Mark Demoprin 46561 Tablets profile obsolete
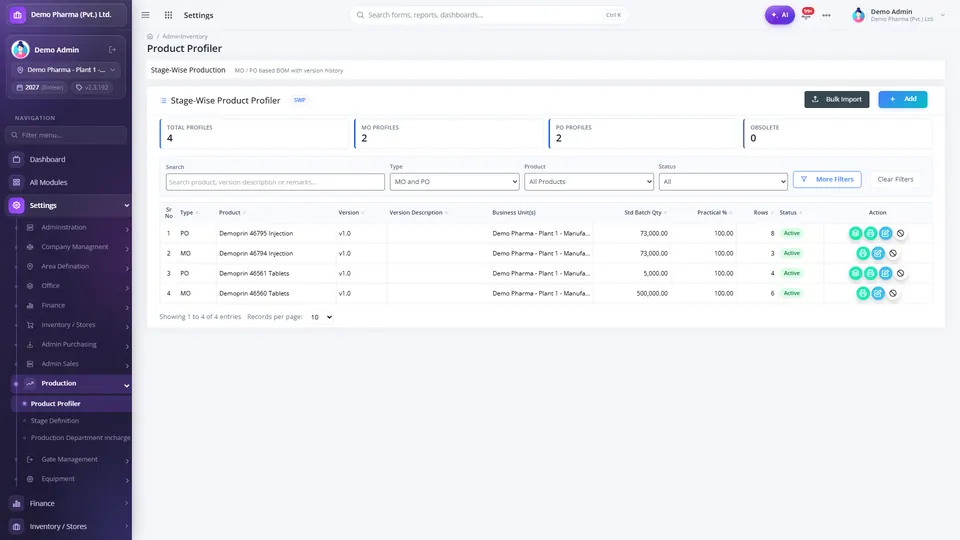The width and height of the screenshot is (960, 540). (900, 273)
